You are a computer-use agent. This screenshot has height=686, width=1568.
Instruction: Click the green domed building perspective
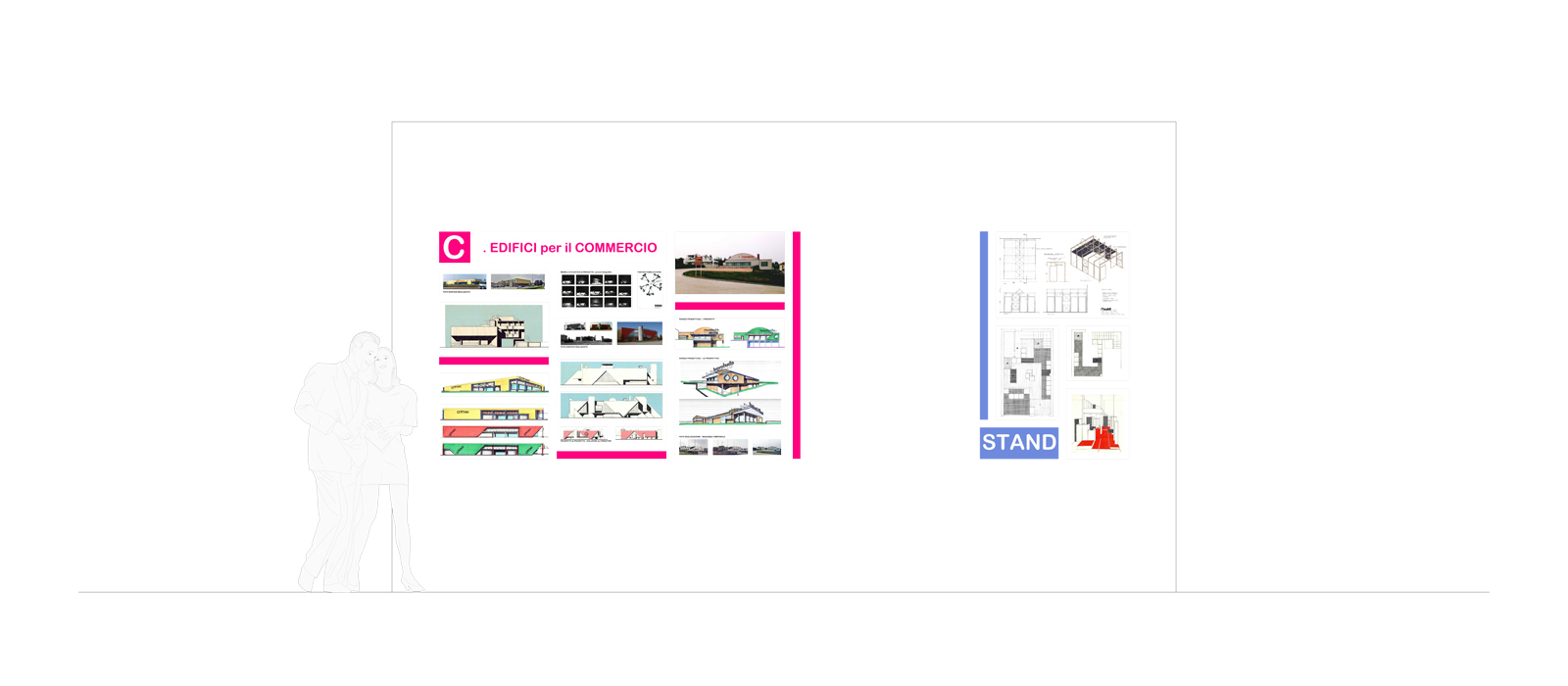[758, 336]
